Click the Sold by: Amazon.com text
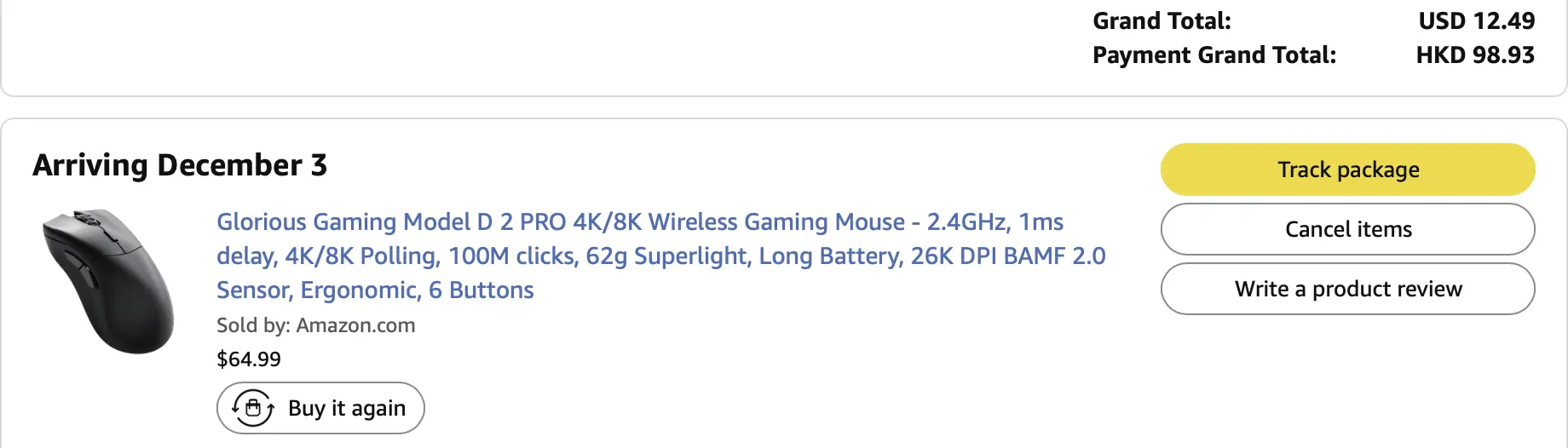1568x448 pixels. (x=315, y=325)
